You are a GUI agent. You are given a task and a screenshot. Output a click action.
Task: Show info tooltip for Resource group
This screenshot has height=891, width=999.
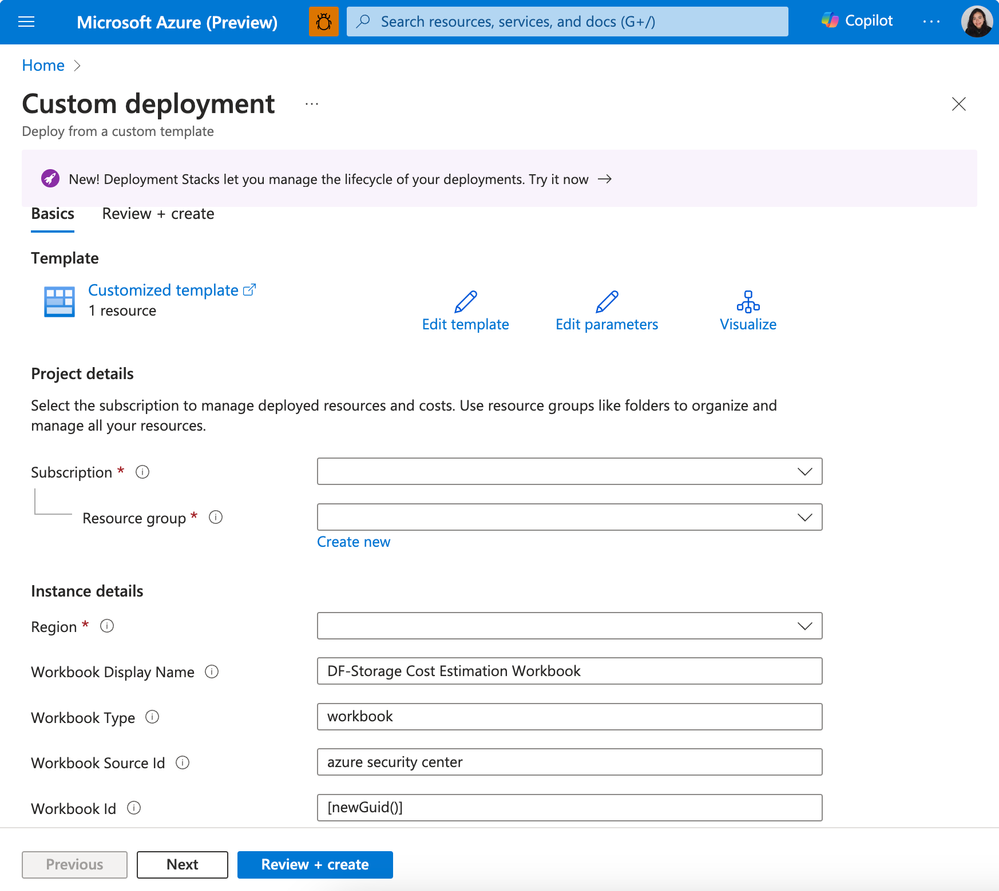tap(216, 517)
